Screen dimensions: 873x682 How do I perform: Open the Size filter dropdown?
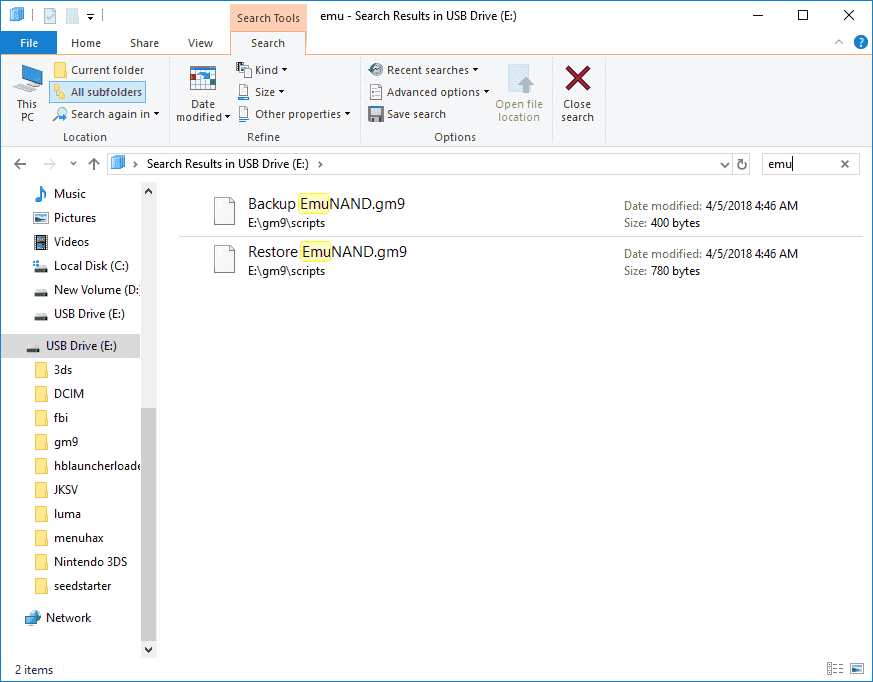[261, 92]
